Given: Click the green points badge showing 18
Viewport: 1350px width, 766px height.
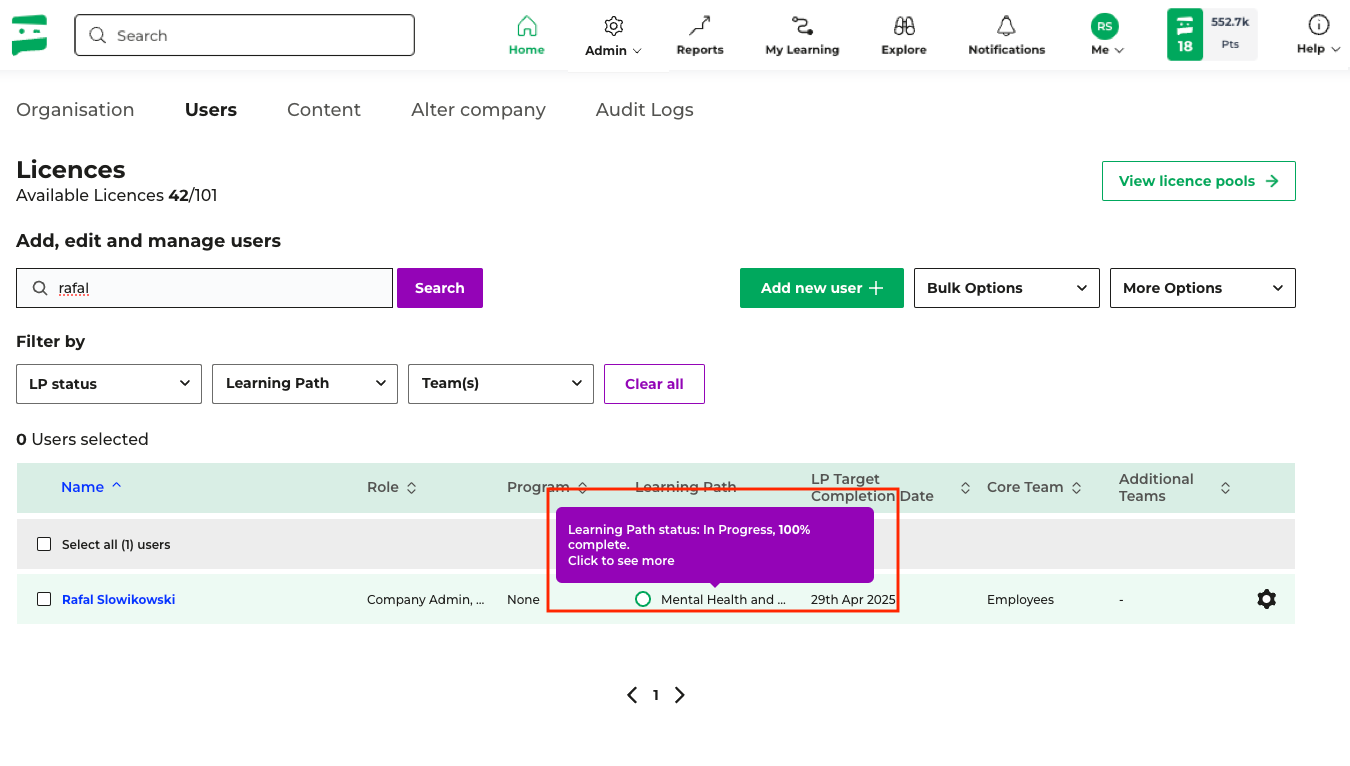Looking at the screenshot, I should click(x=1185, y=35).
